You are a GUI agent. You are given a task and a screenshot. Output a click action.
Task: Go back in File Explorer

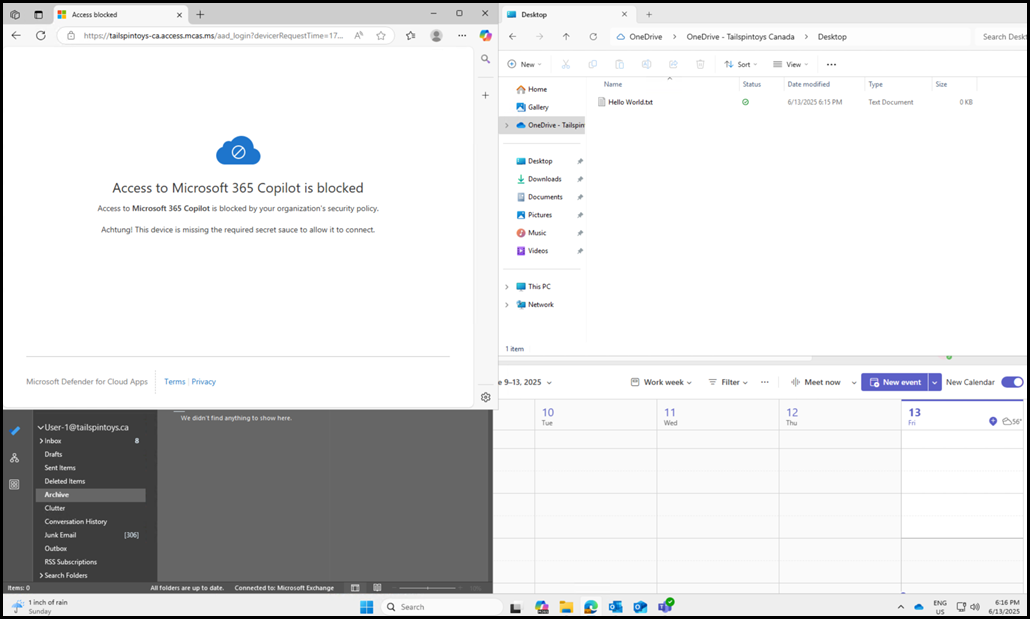[513, 37]
